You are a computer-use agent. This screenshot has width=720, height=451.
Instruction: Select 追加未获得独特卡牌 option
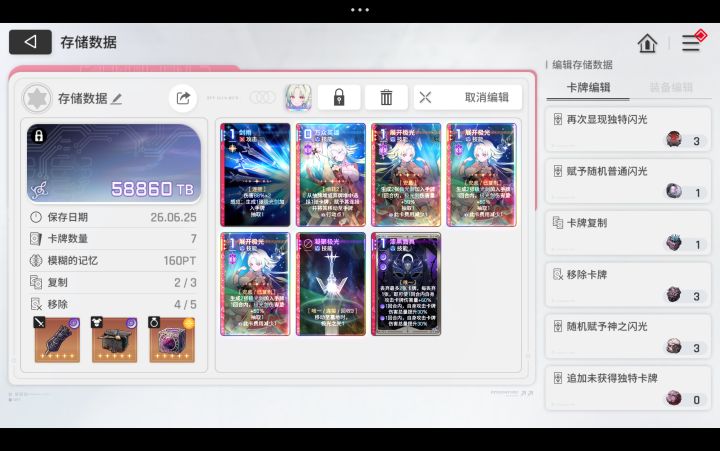coord(628,389)
